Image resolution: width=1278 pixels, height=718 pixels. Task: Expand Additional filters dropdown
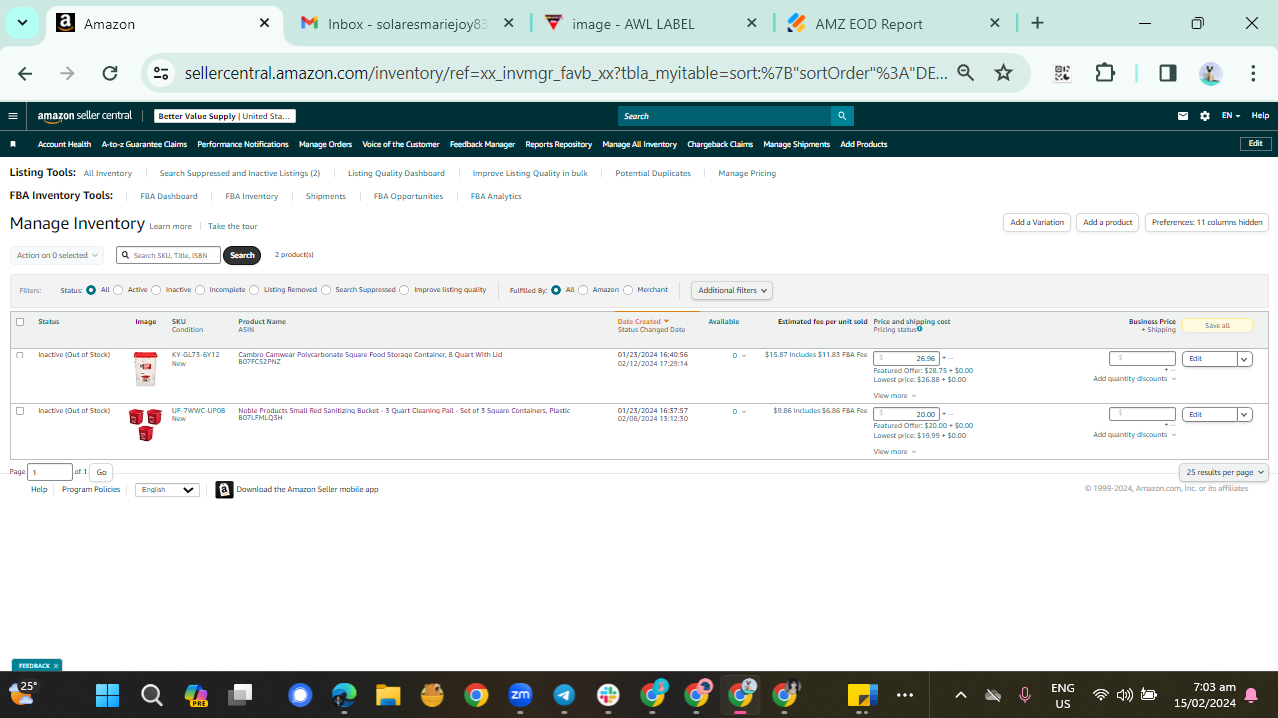click(x=732, y=290)
